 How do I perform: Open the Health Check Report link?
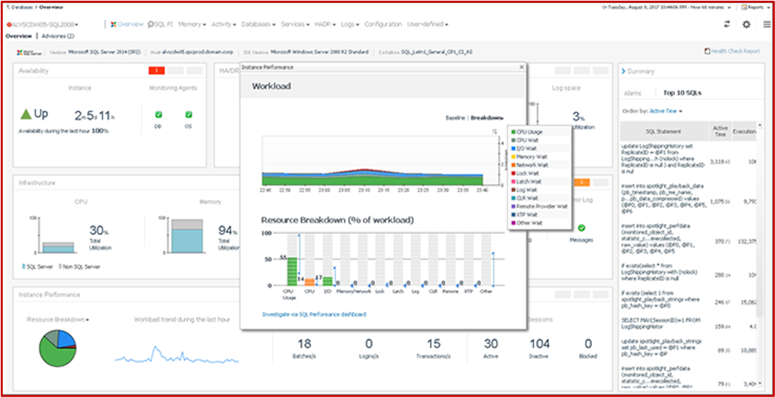pos(735,51)
